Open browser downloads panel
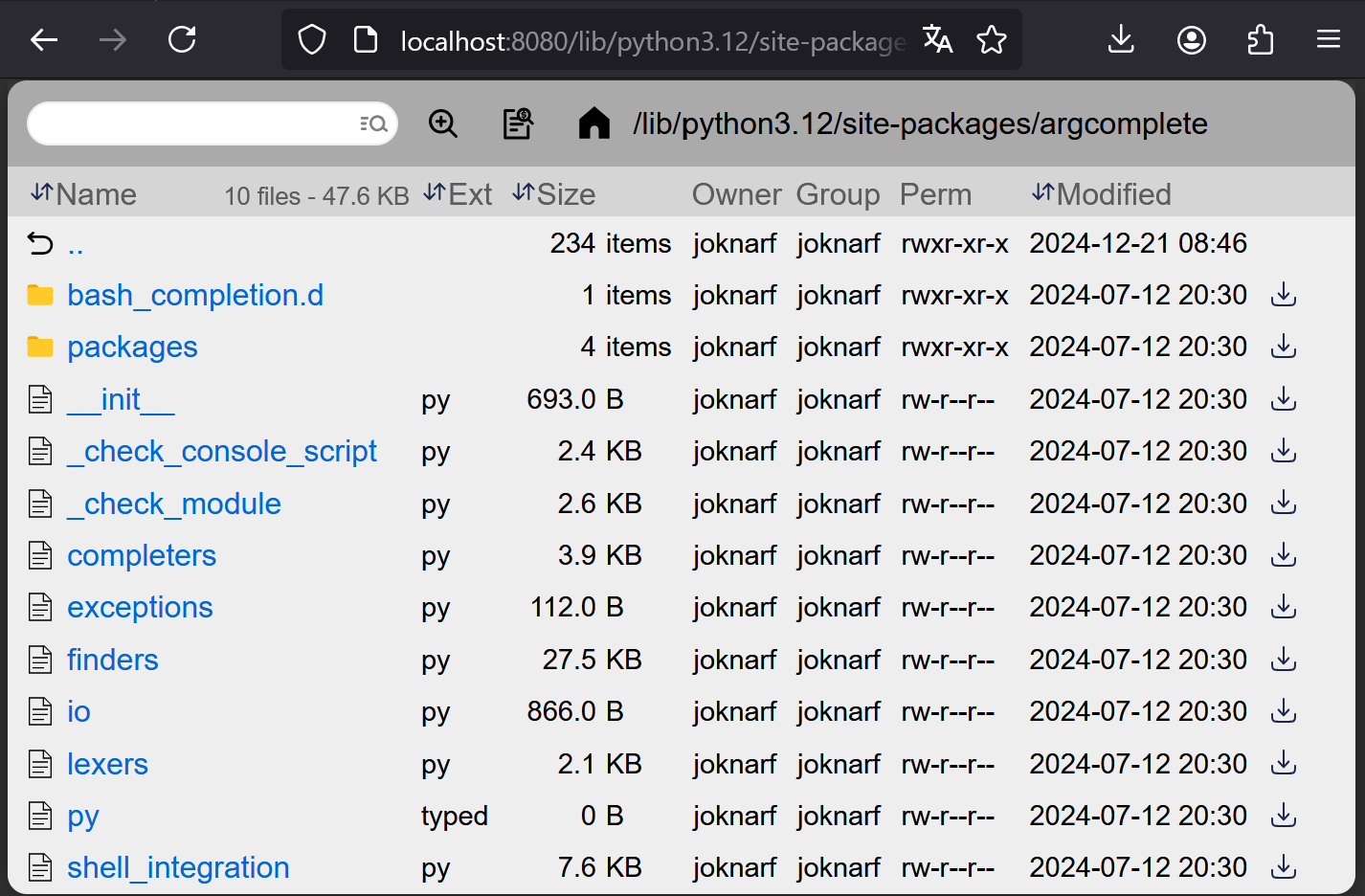 click(1121, 40)
